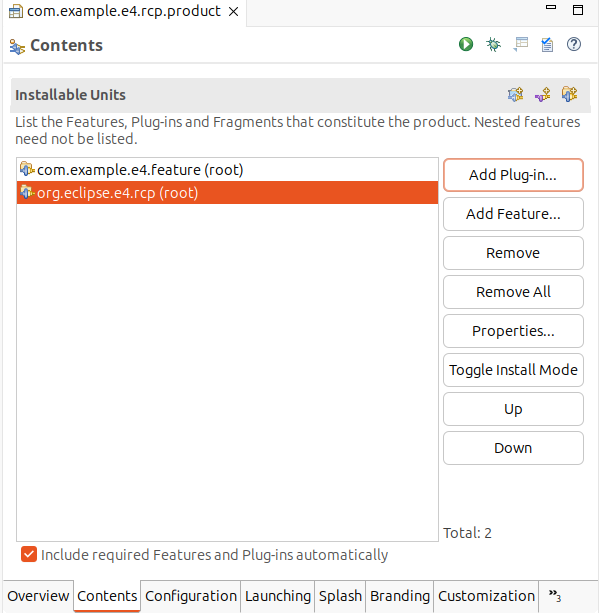Viewport: 599px width, 613px height.
Task: Click the Add Plug-in... button
Action: click(513, 175)
